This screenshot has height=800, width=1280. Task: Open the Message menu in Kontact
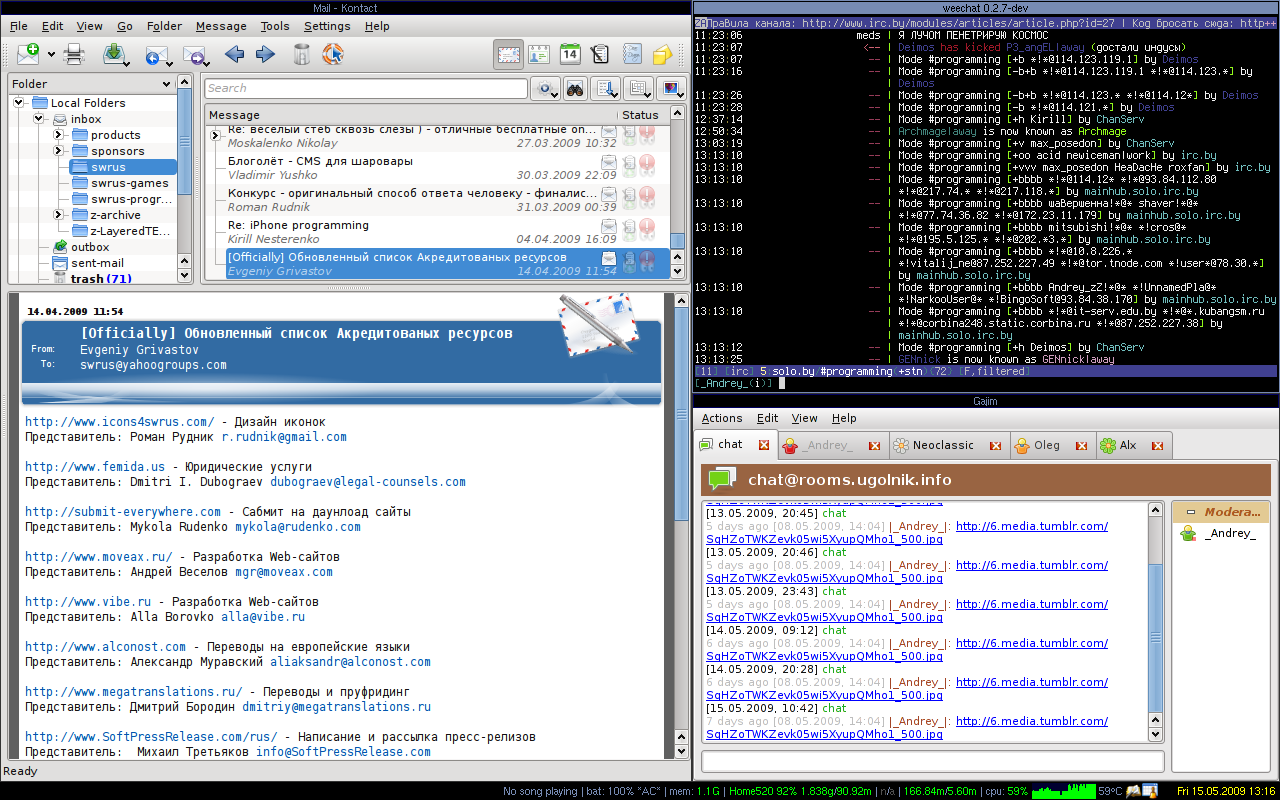tap(221, 26)
